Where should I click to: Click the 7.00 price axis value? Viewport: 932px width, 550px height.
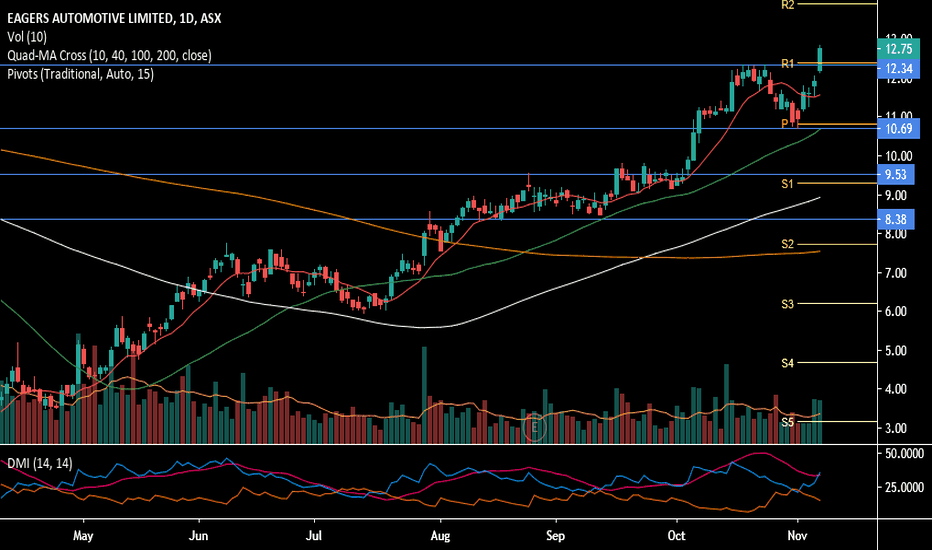[896, 274]
